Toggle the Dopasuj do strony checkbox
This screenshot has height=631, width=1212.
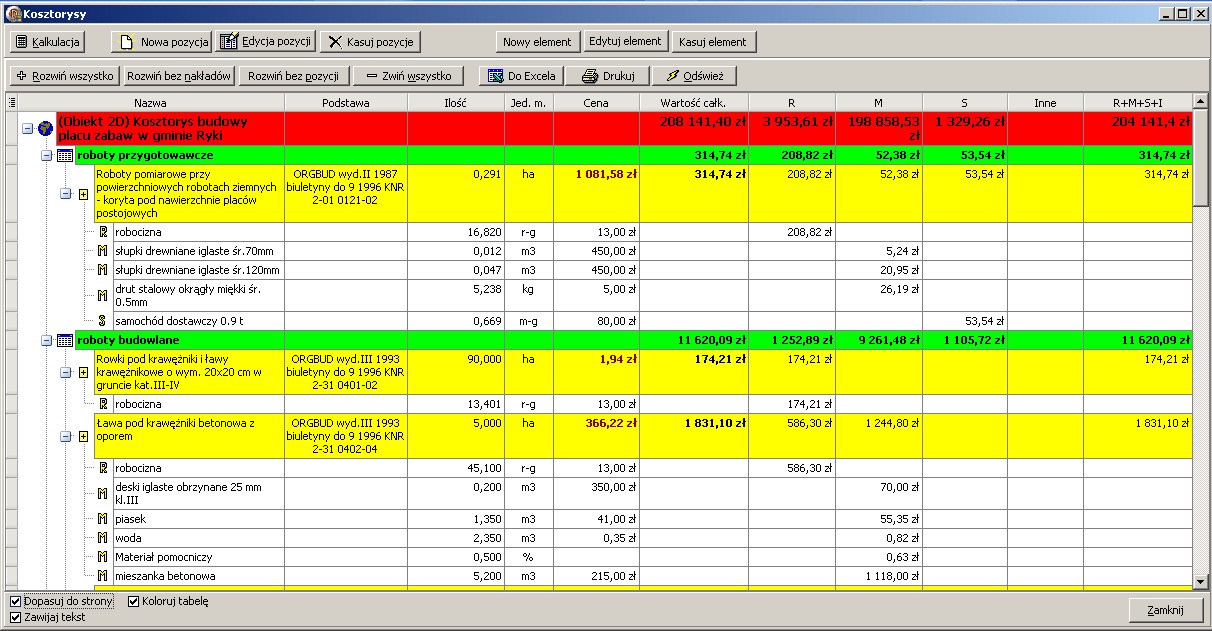[x=16, y=602]
